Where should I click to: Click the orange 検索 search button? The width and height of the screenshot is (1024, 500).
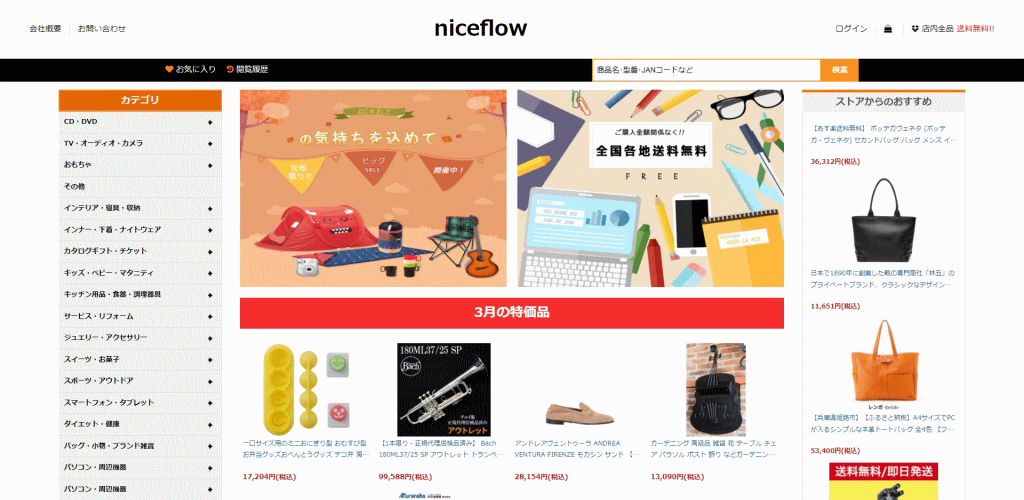coord(839,70)
